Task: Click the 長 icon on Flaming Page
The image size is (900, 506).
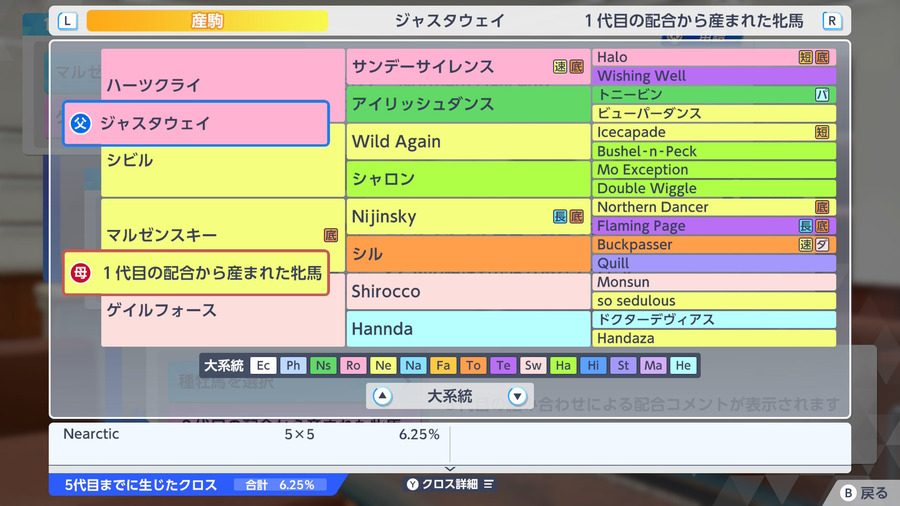Action: click(805, 226)
